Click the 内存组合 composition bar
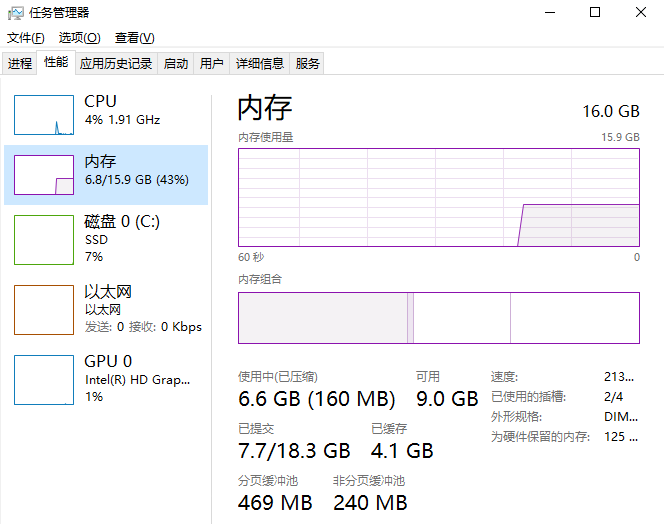This screenshot has width=664, height=524. pos(438,318)
